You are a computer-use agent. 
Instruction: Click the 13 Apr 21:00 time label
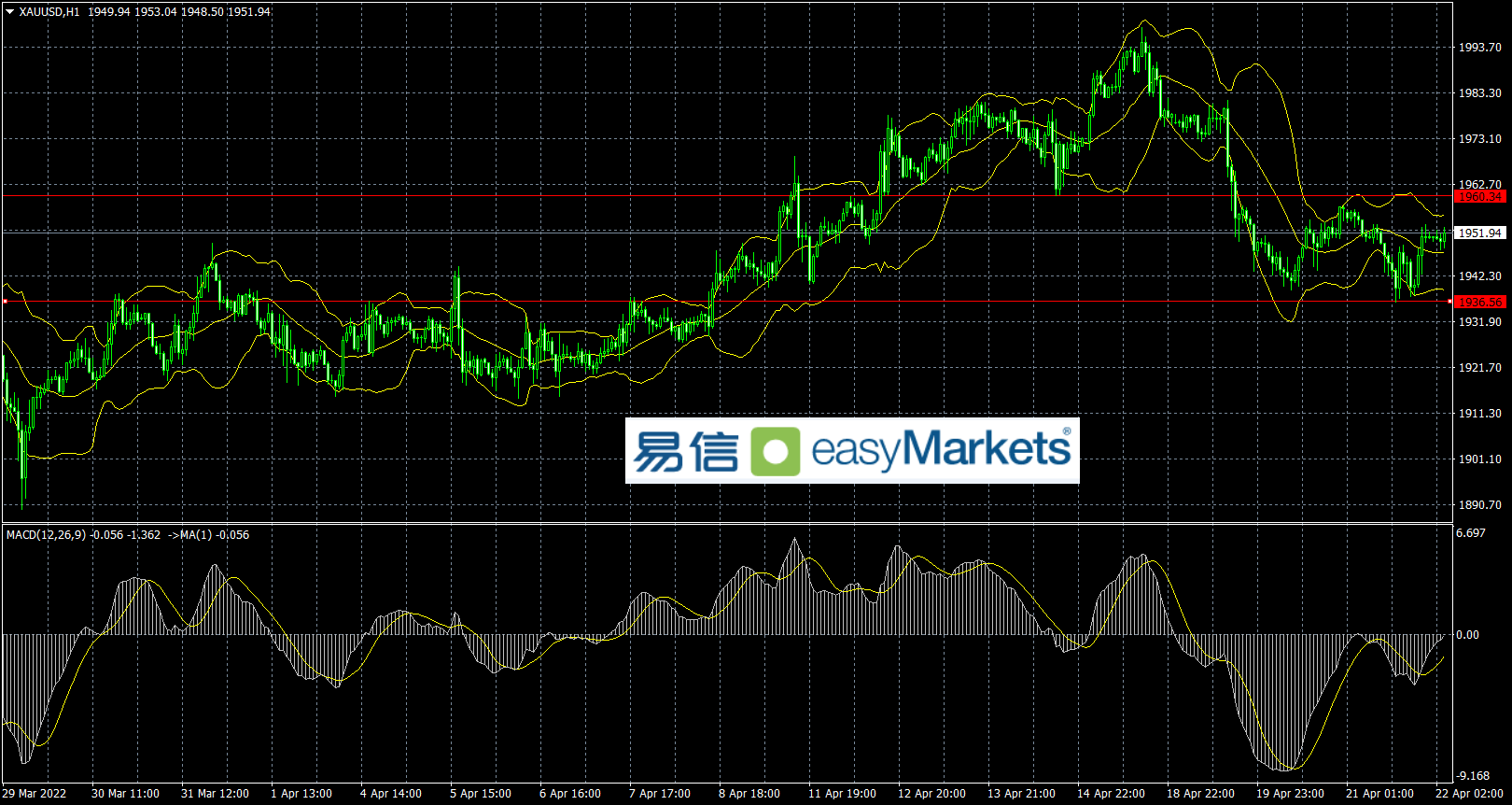pyautogui.click(x=1021, y=794)
